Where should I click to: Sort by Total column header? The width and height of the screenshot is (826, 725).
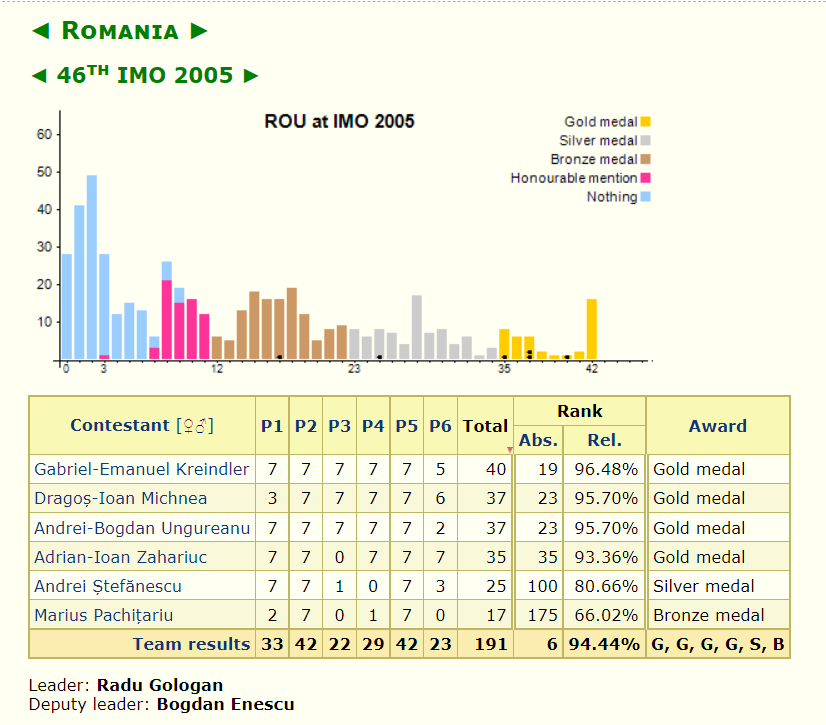[x=485, y=426]
